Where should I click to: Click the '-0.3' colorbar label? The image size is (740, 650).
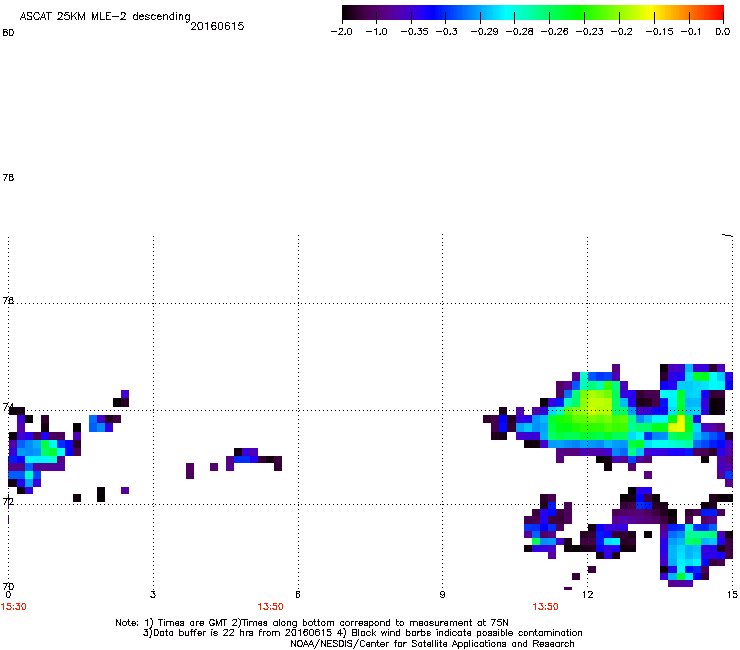click(446, 32)
